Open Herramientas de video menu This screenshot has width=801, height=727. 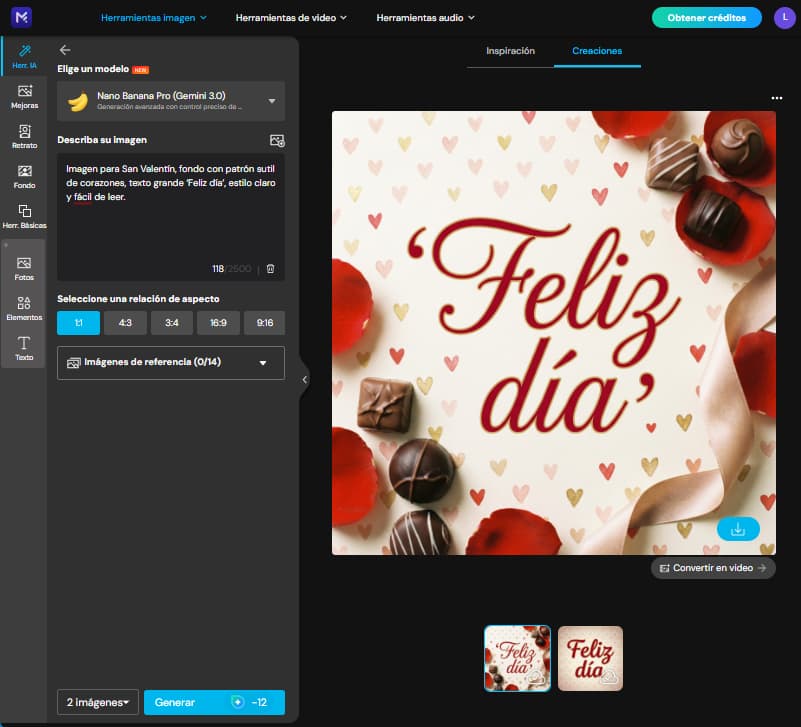[x=291, y=18]
